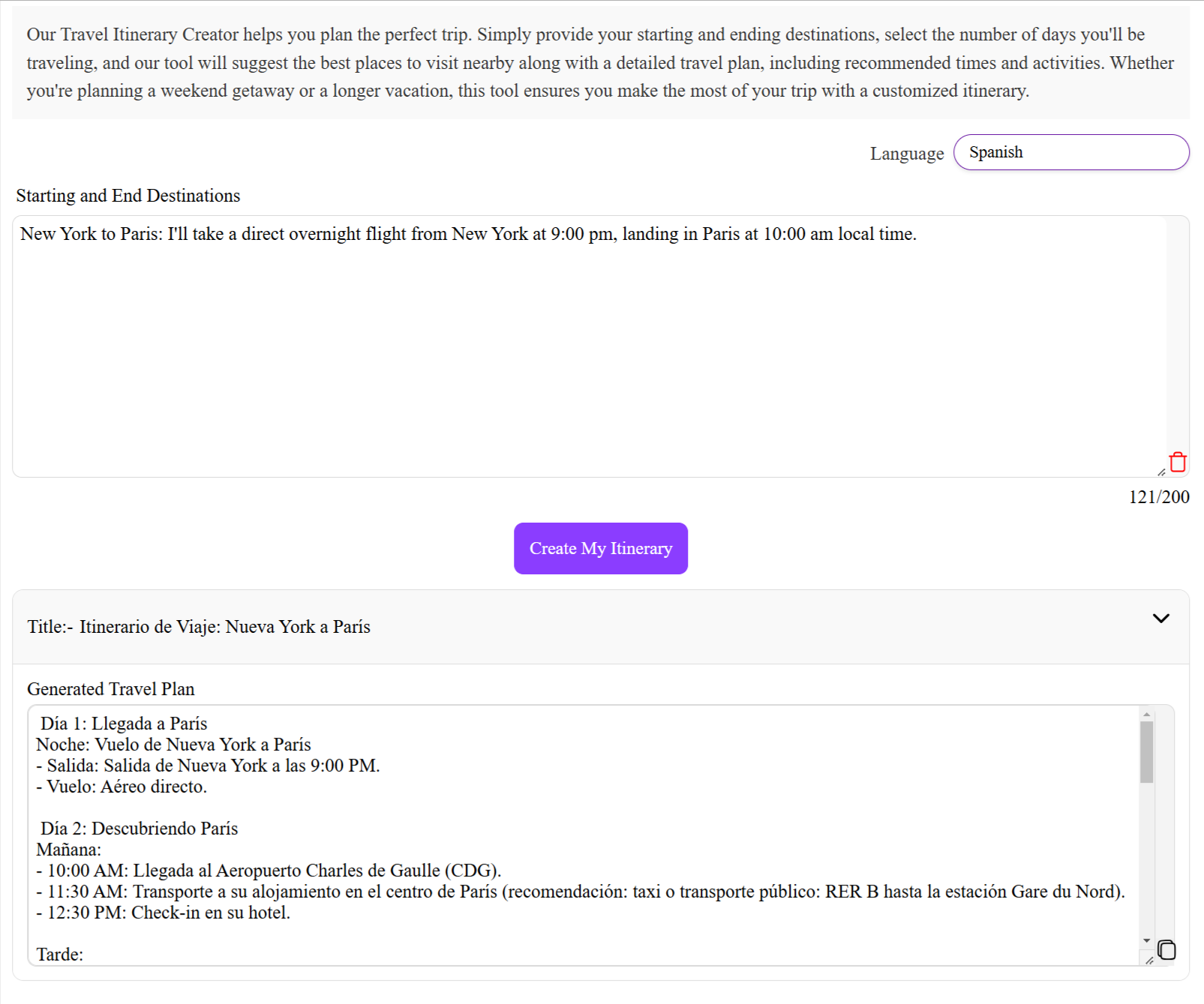Click the '12:30 PM: Check-in en su hotel' line
1204x1004 pixels.
pyautogui.click(x=163, y=913)
